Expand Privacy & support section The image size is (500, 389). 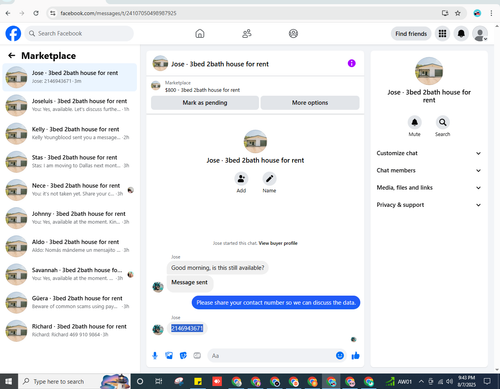[x=429, y=205]
